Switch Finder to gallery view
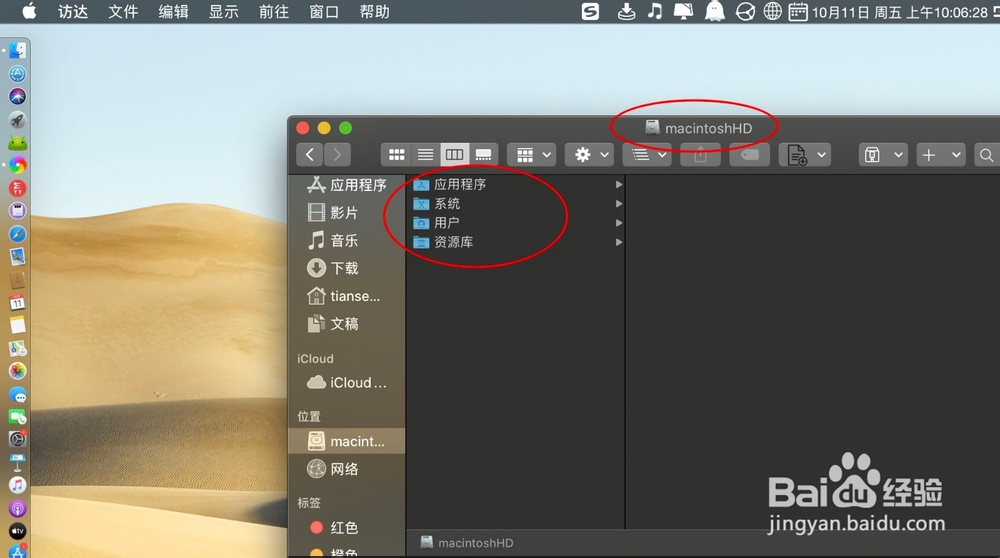Screen dimensions: 1000x558 point(483,154)
